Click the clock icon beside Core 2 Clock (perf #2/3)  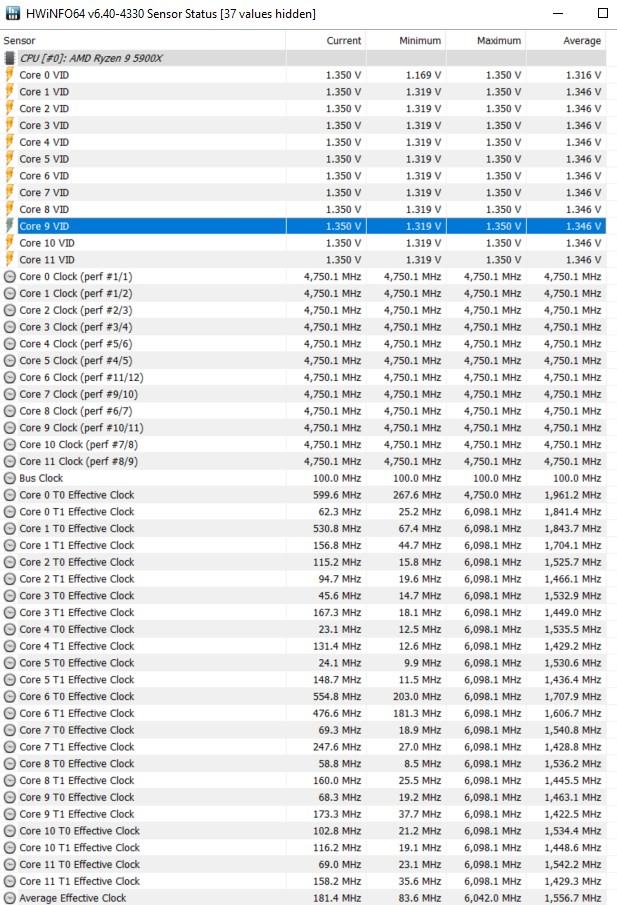click(x=9, y=310)
